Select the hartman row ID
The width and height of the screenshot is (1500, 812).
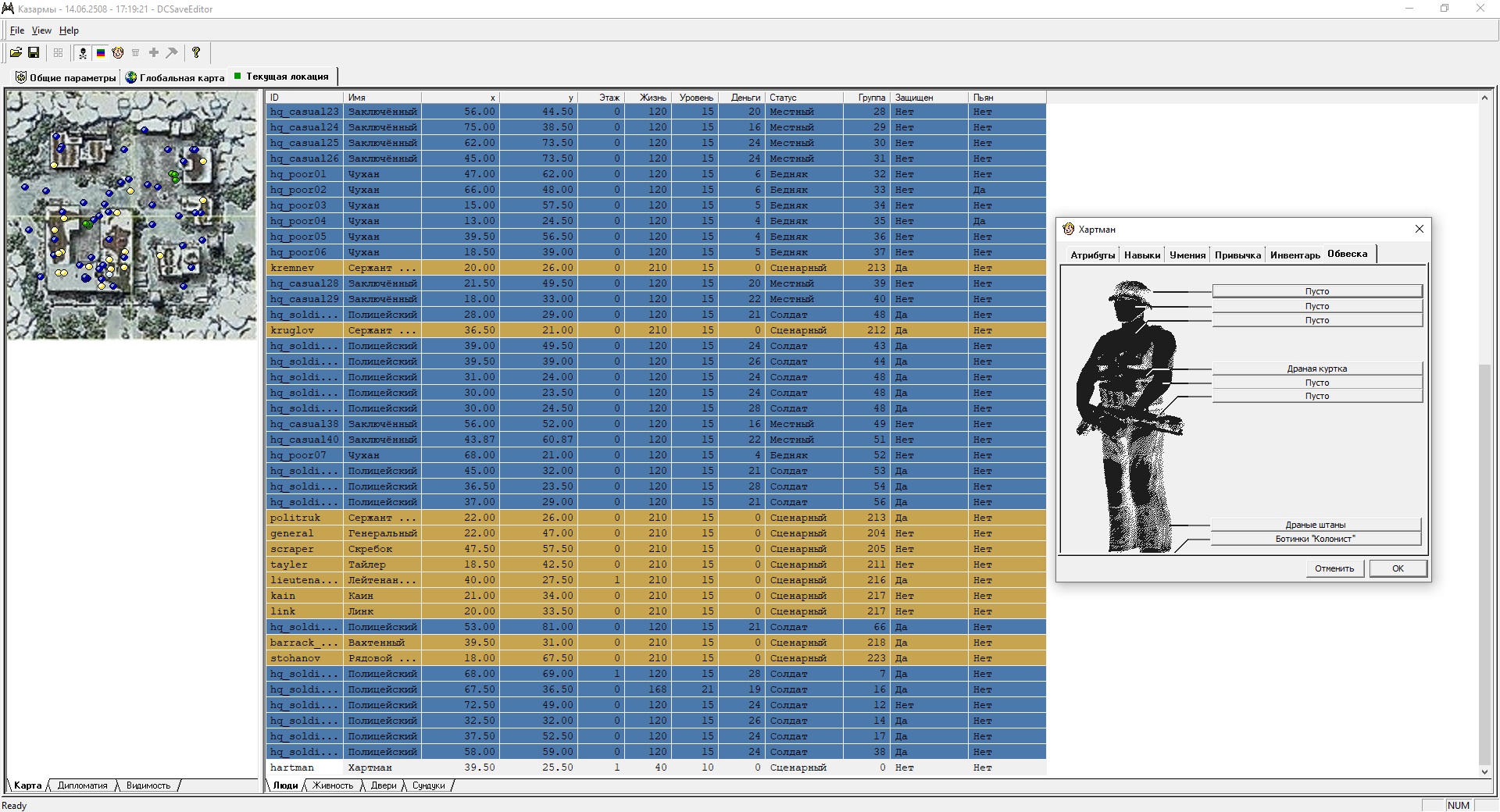coord(305,767)
